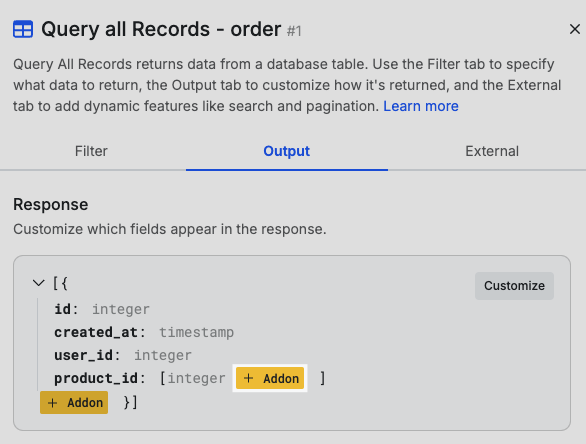Select the user_id field
The image size is (586, 444).
pyautogui.click(x=83, y=355)
